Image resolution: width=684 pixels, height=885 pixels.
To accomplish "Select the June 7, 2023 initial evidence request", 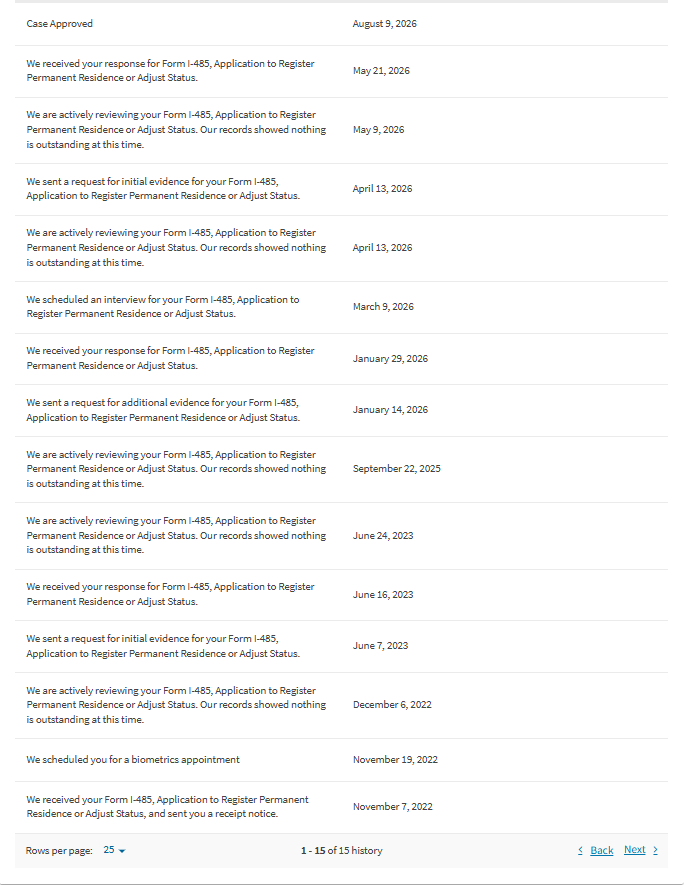I will coord(341,646).
